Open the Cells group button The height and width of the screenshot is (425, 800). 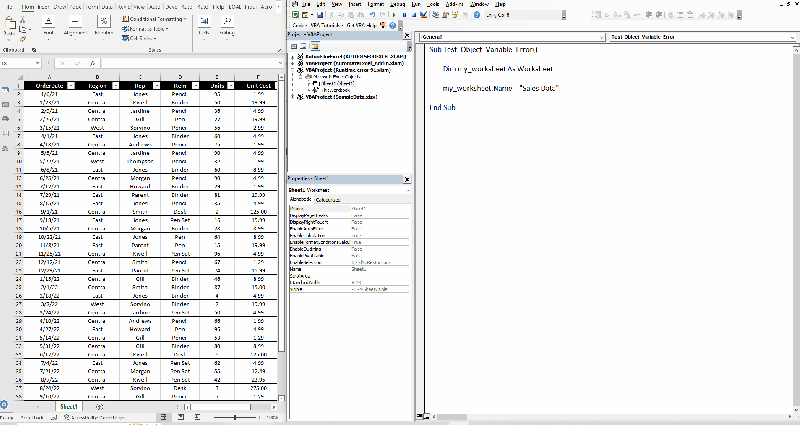(204, 26)
